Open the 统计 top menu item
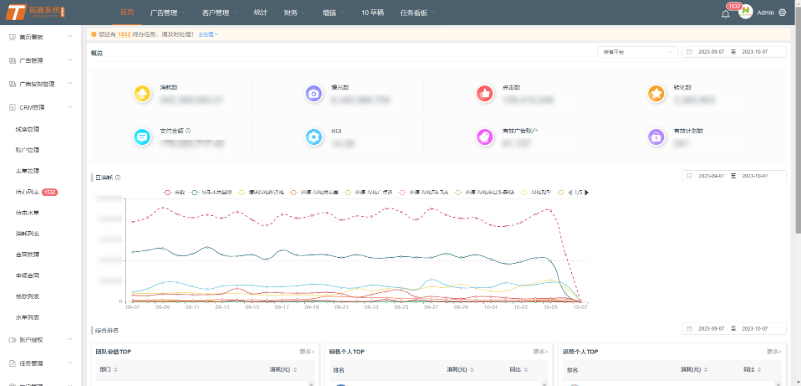 (261, 13)
